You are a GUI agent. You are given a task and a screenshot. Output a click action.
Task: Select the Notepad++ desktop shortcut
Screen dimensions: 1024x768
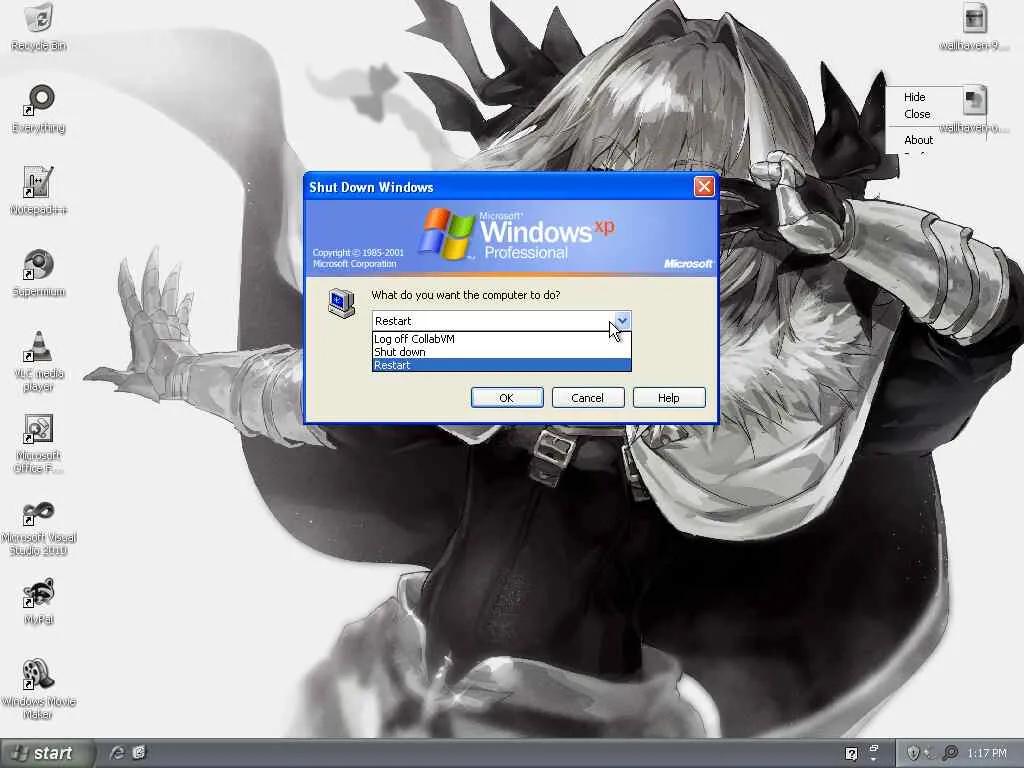point(39,182)
